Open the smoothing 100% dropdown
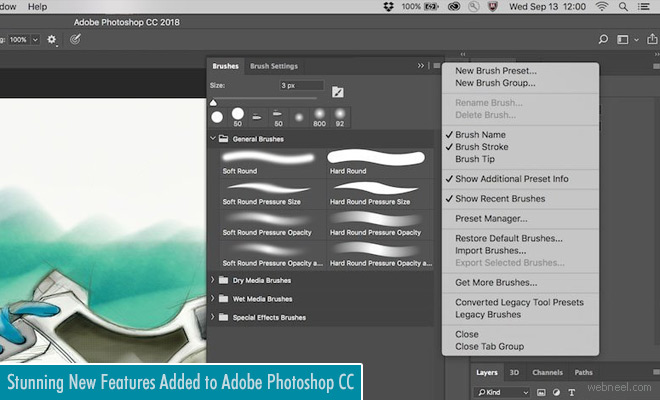 pos(35,40)
